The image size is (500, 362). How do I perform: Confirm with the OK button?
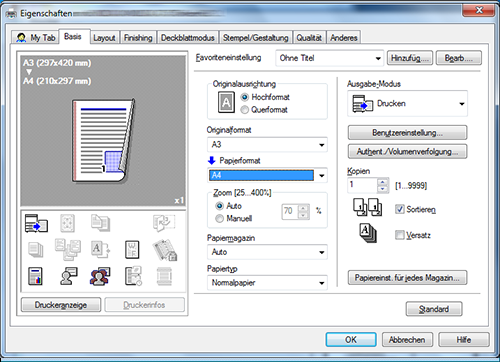tap(351, 340)
